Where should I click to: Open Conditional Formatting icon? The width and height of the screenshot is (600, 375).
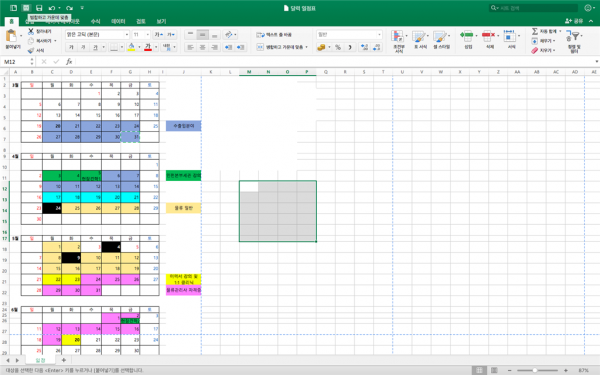pyautogui.click(x=398, y=36)
